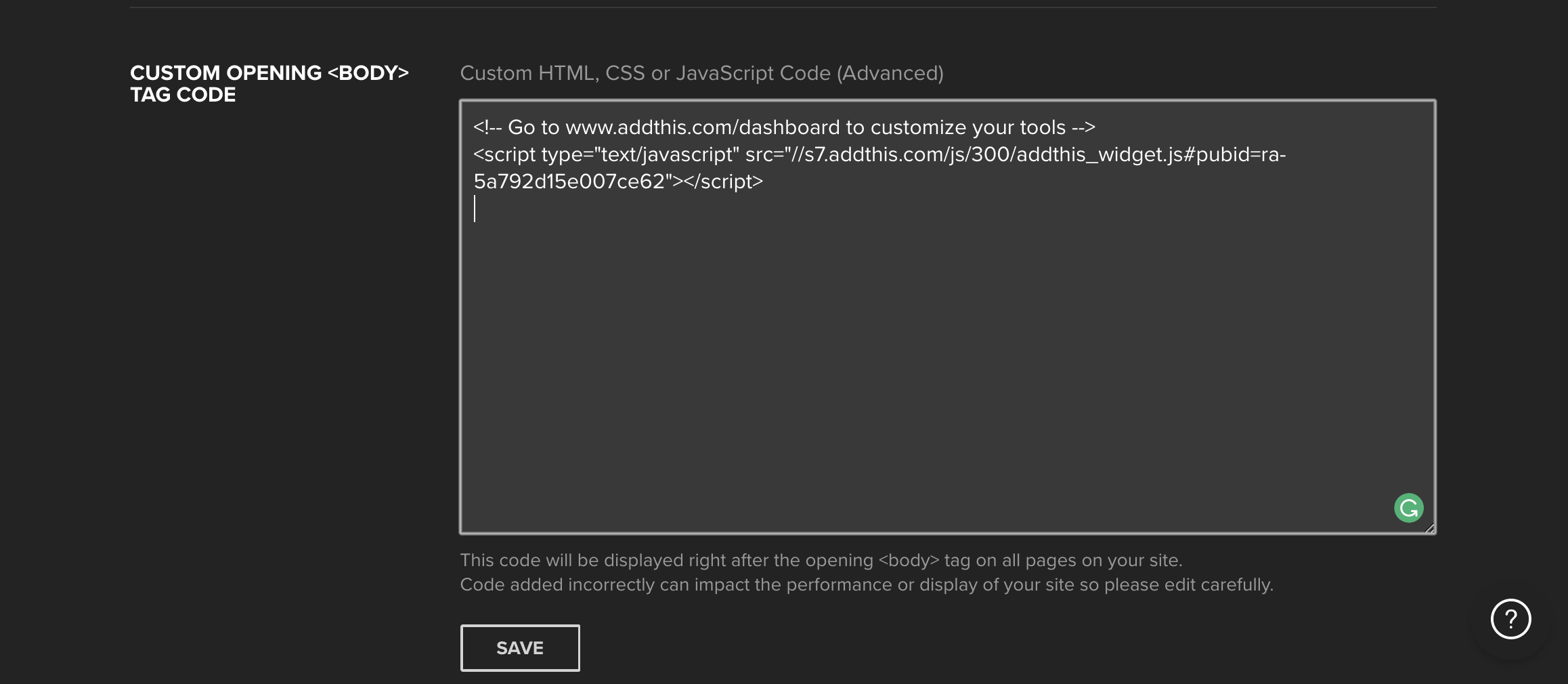Click the www.addthis.com/dashboard URL in the comment
Image resolution: width=1568 pixels, height=684 pixels.
coord(702,127)
